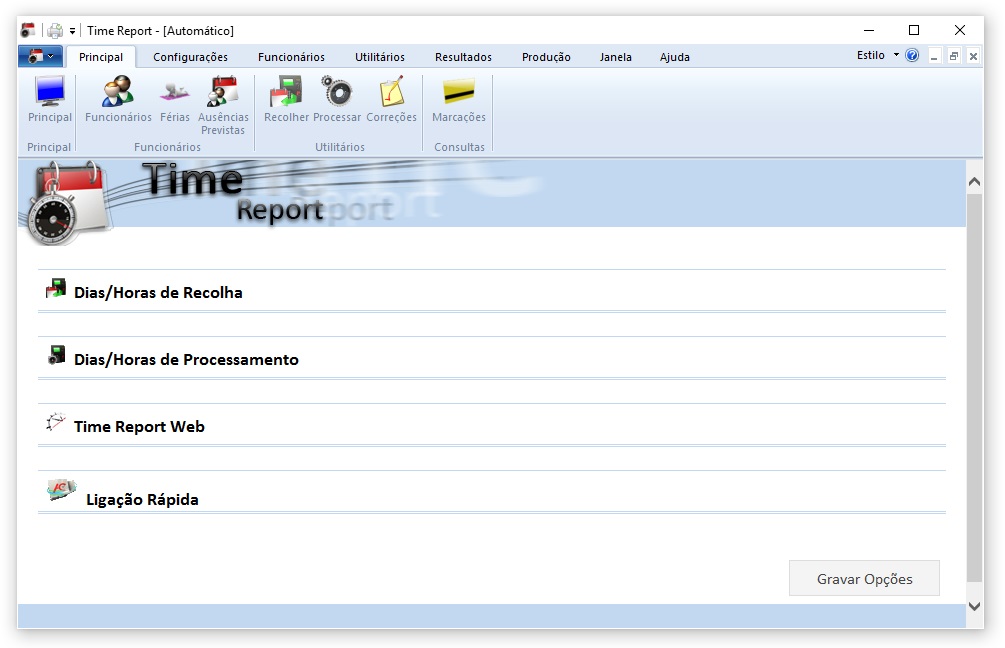
Task: Click the Gravar Opções button
Action: (864, 579)
